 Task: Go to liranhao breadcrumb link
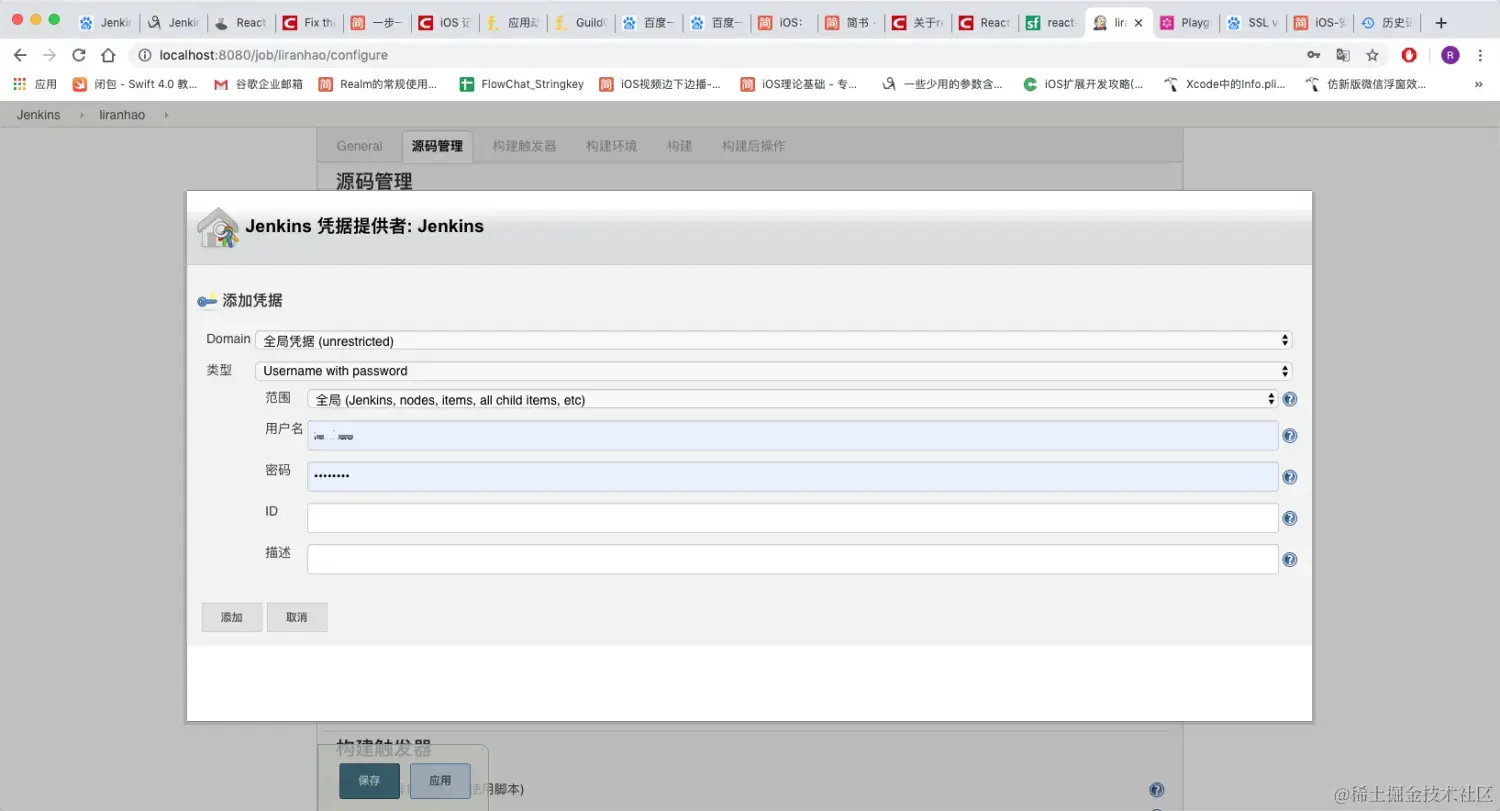tap(122, 115)
